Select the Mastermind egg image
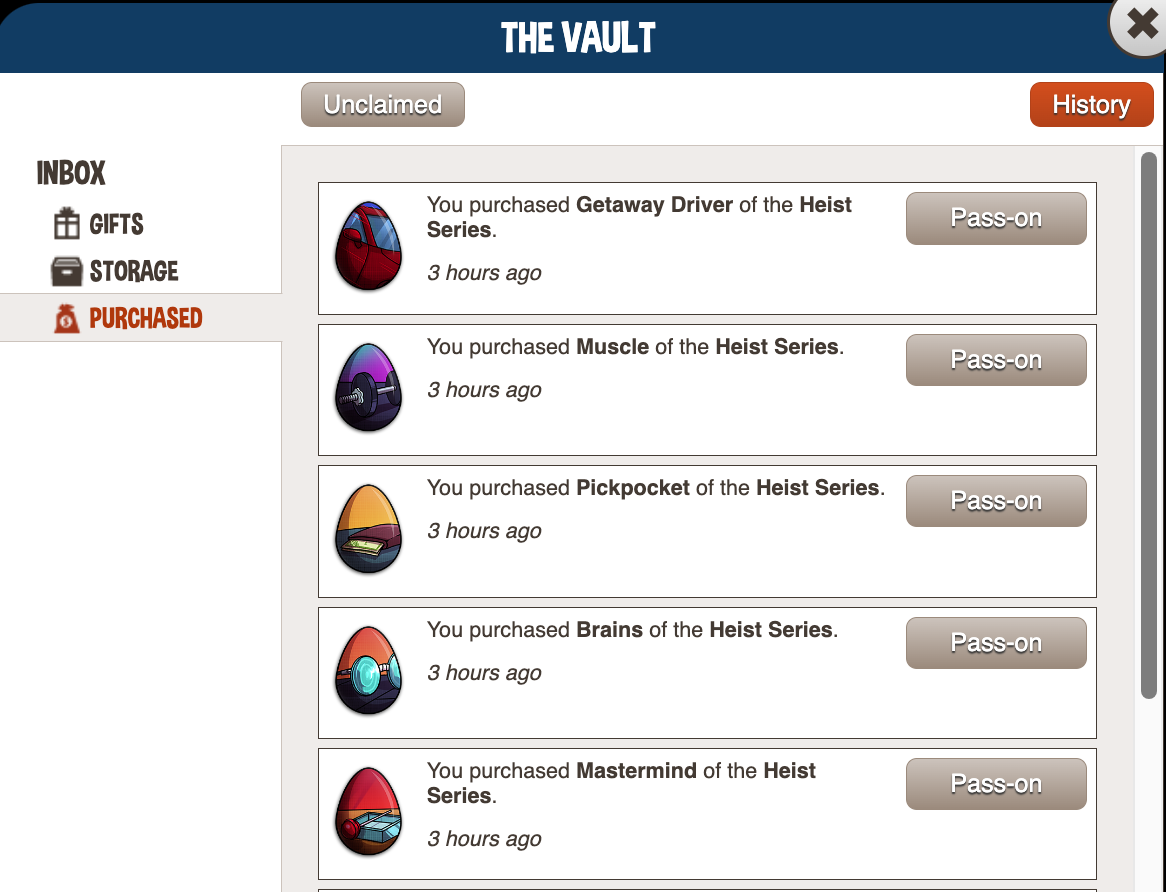The width and height of the screenshot is (1166, 892). (368, 811)
